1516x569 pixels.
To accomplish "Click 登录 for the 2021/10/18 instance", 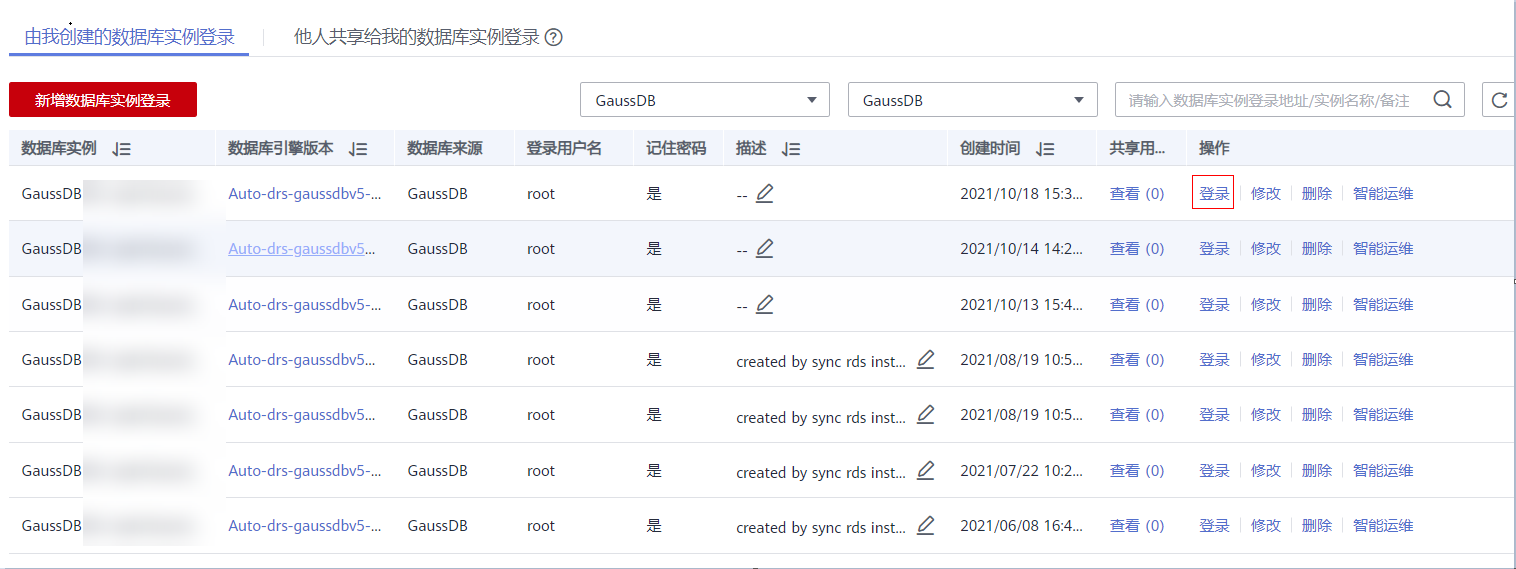I will [x=1213, y=194].
